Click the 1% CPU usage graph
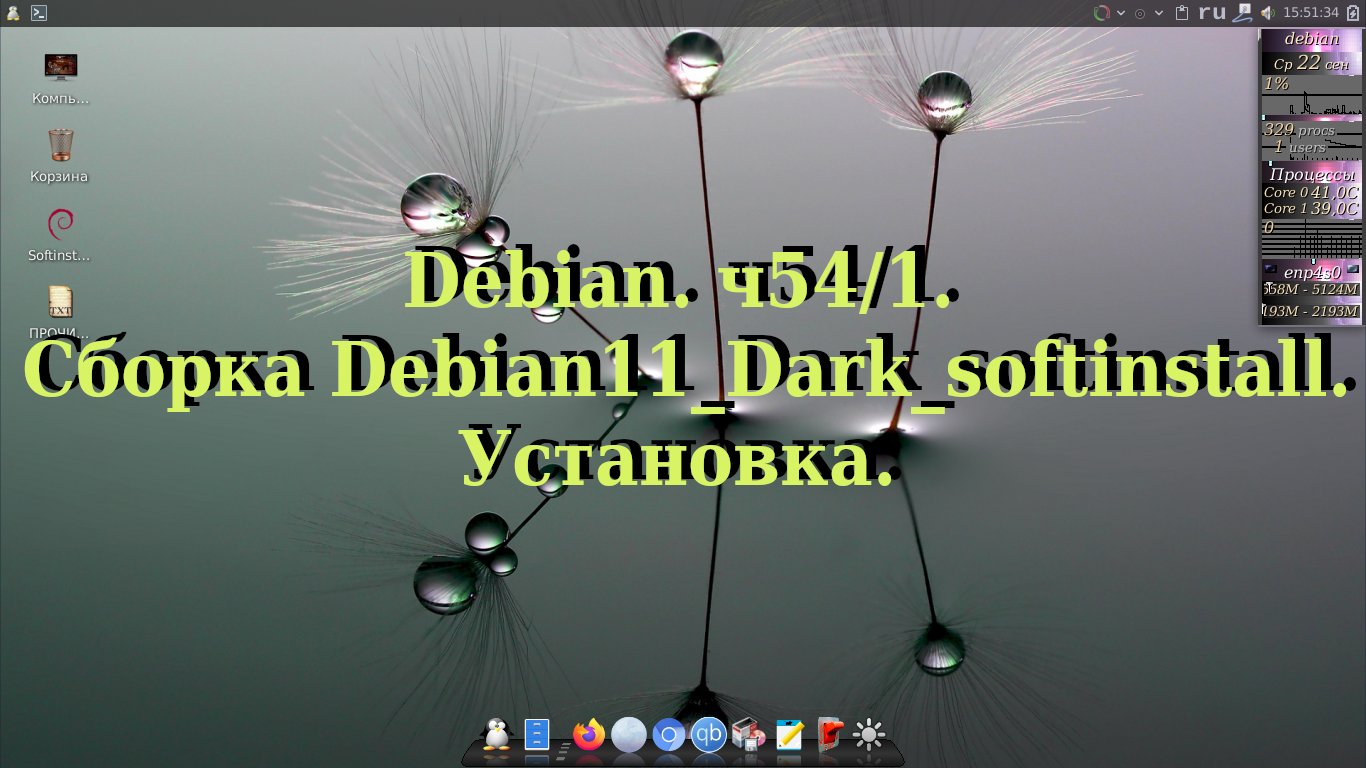This screenshot has height=768, width=1366. 1311,96
